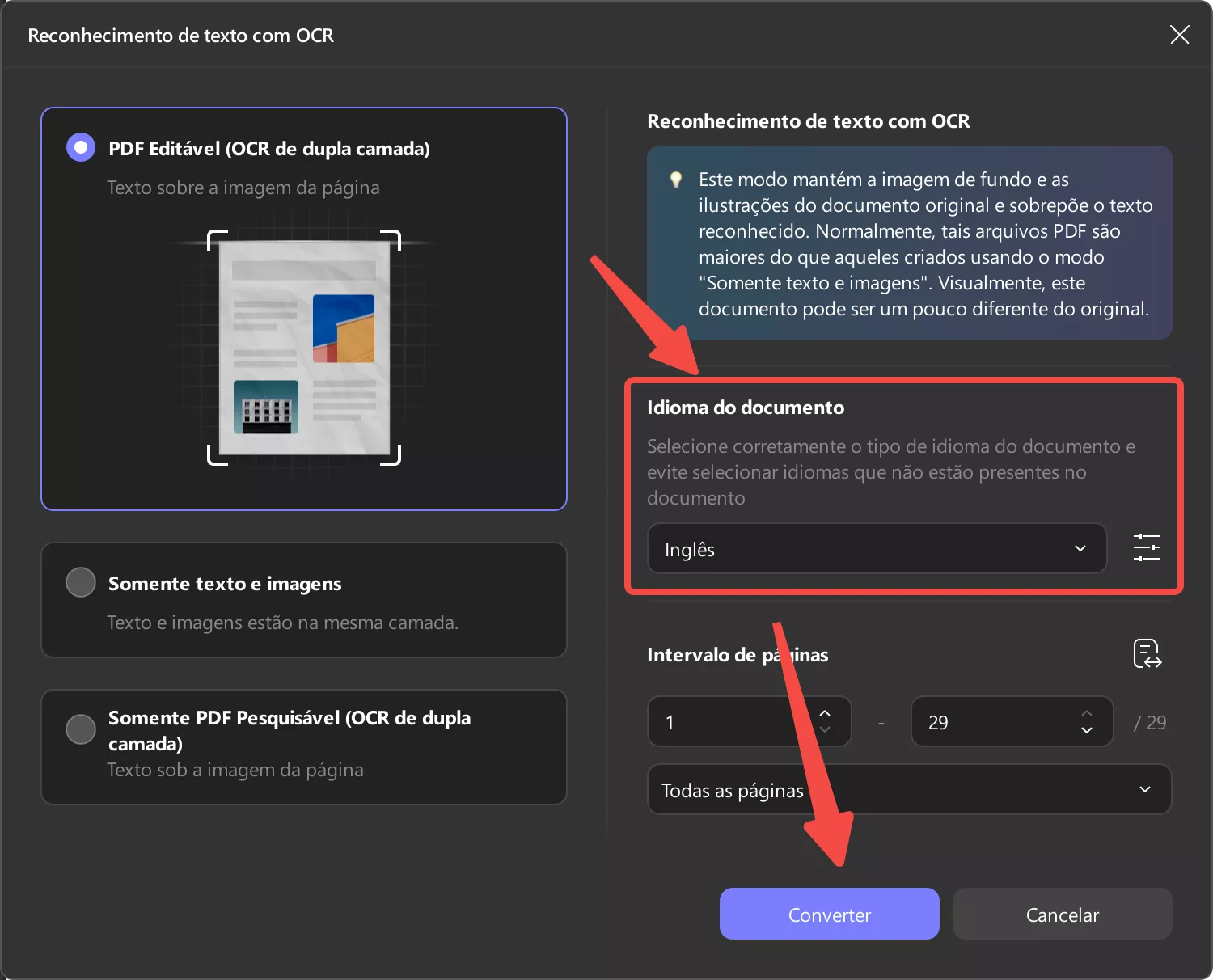Click the Cancelar button

point(1062,914)
